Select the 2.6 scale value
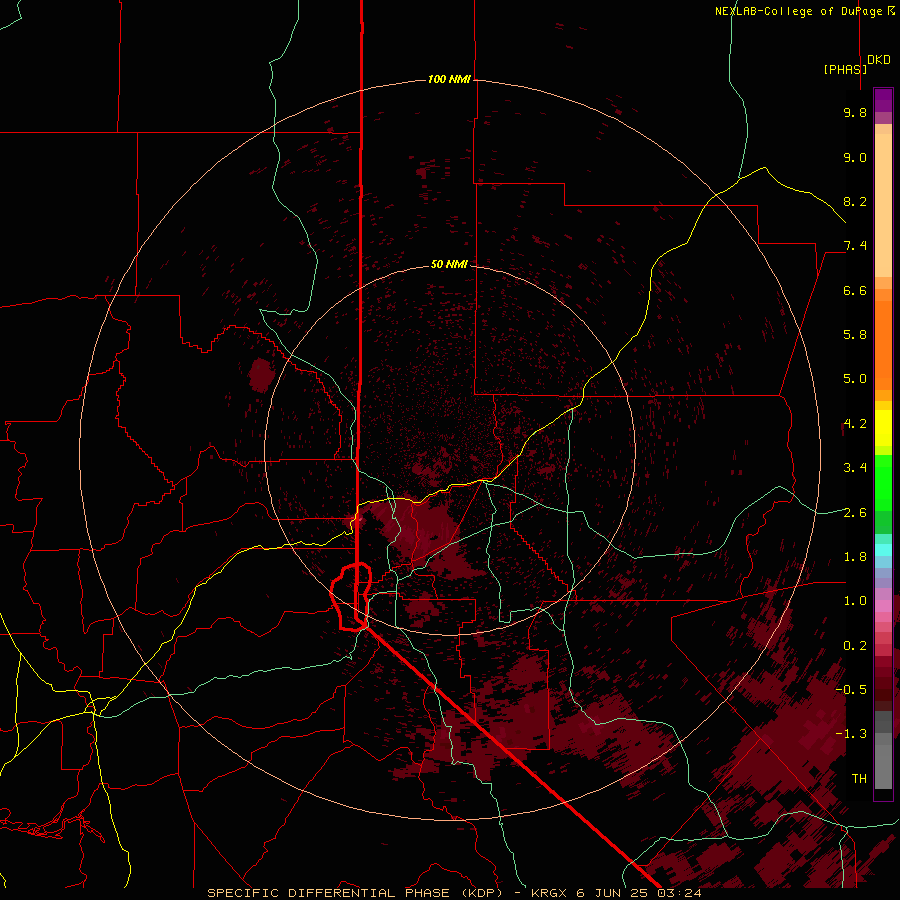The width and height of the screenshot is (900, 900). point(855,512)
